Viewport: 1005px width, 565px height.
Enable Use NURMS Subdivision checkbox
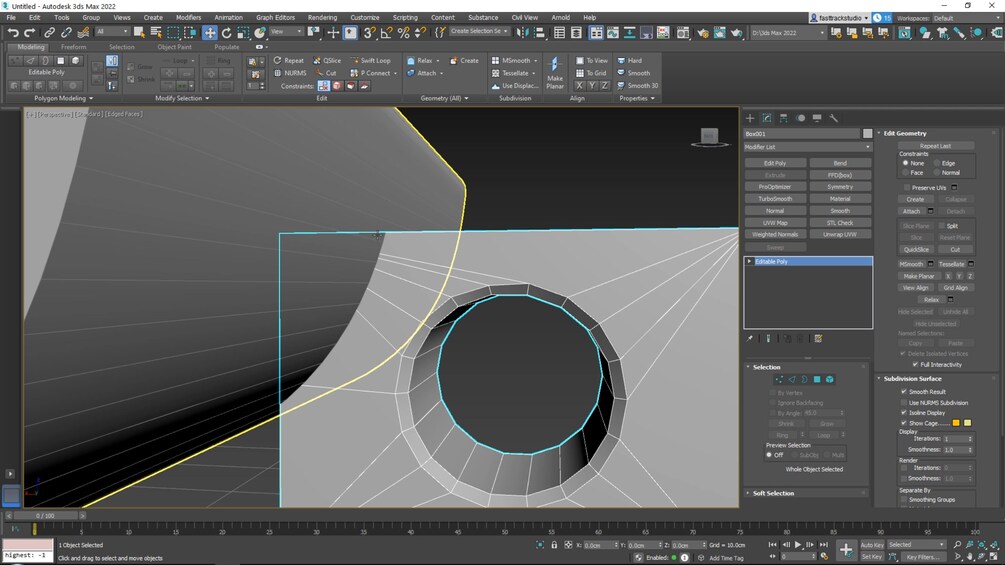(x=904, y=402)
